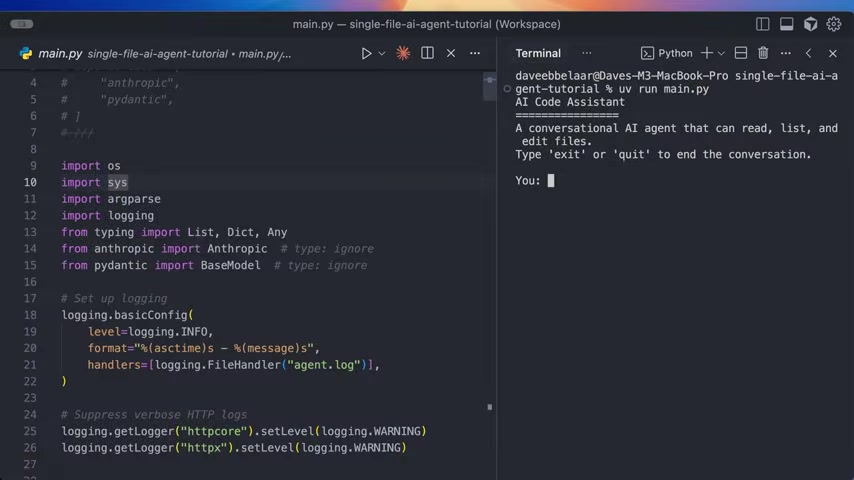Viewport: 854px width, 480px height.
Task: Click the terminal command decoration circle
Action: (507, 89)
